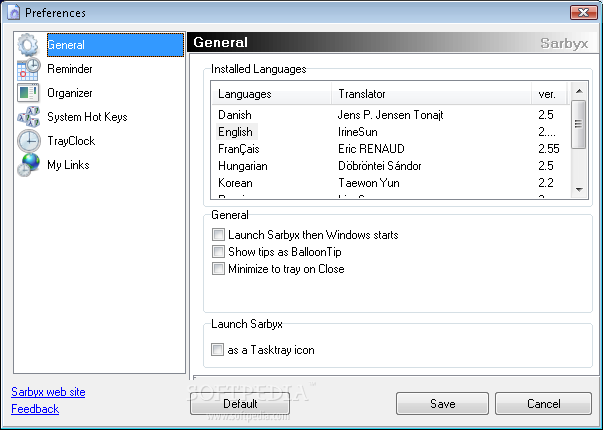Click version 2.55 cell

tap(549, 149)
